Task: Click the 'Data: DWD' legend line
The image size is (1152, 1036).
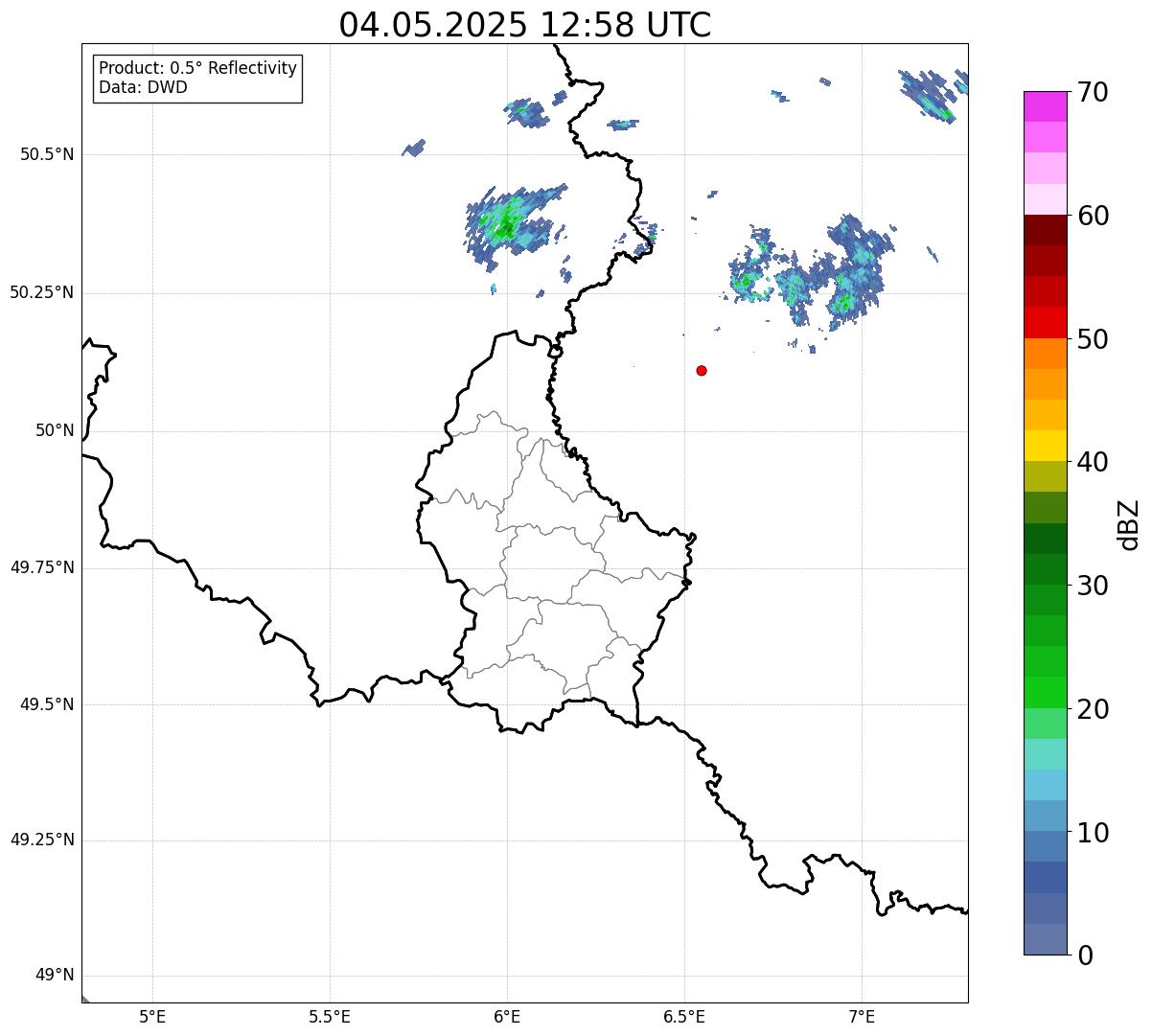Action: (143, 87)
